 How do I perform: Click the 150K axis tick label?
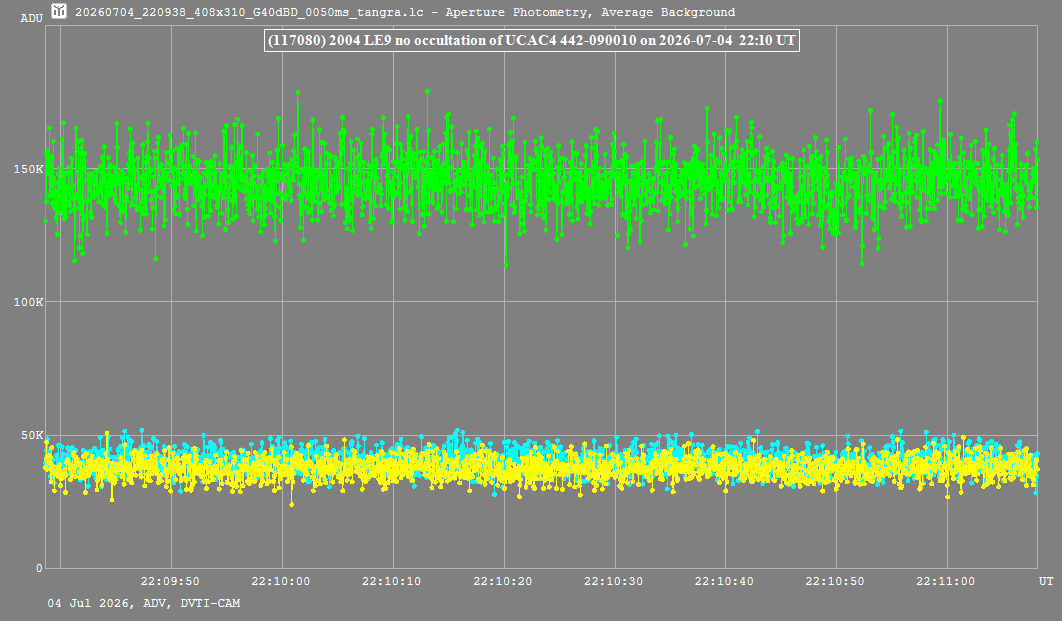(x=28, y=169)
